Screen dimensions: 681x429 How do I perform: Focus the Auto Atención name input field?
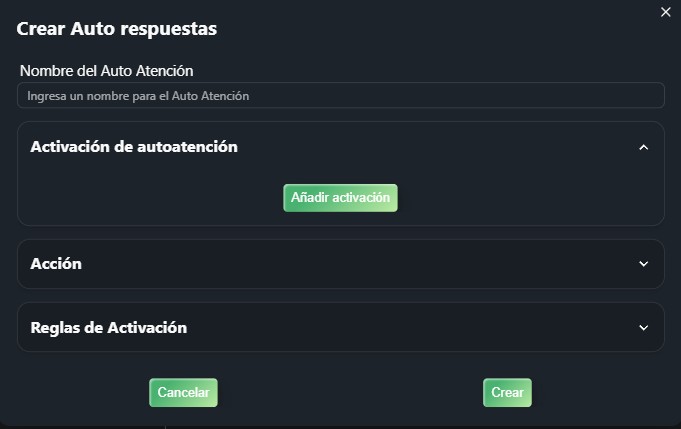(340, 96)
